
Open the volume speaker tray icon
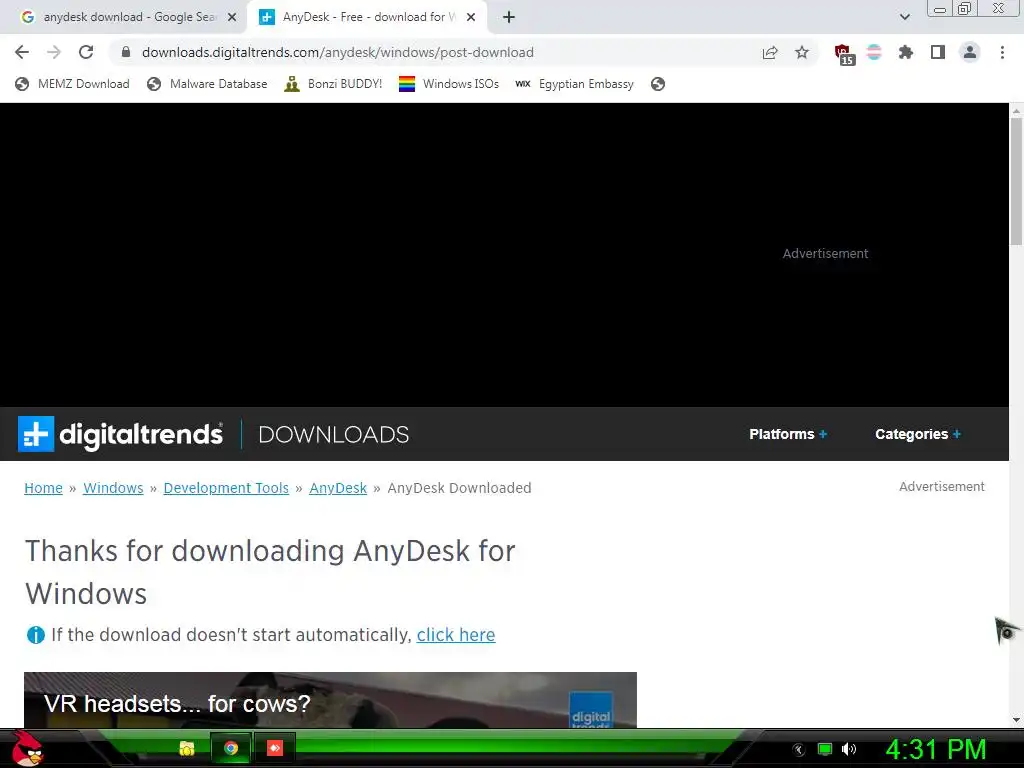click(x=849, y=749)
